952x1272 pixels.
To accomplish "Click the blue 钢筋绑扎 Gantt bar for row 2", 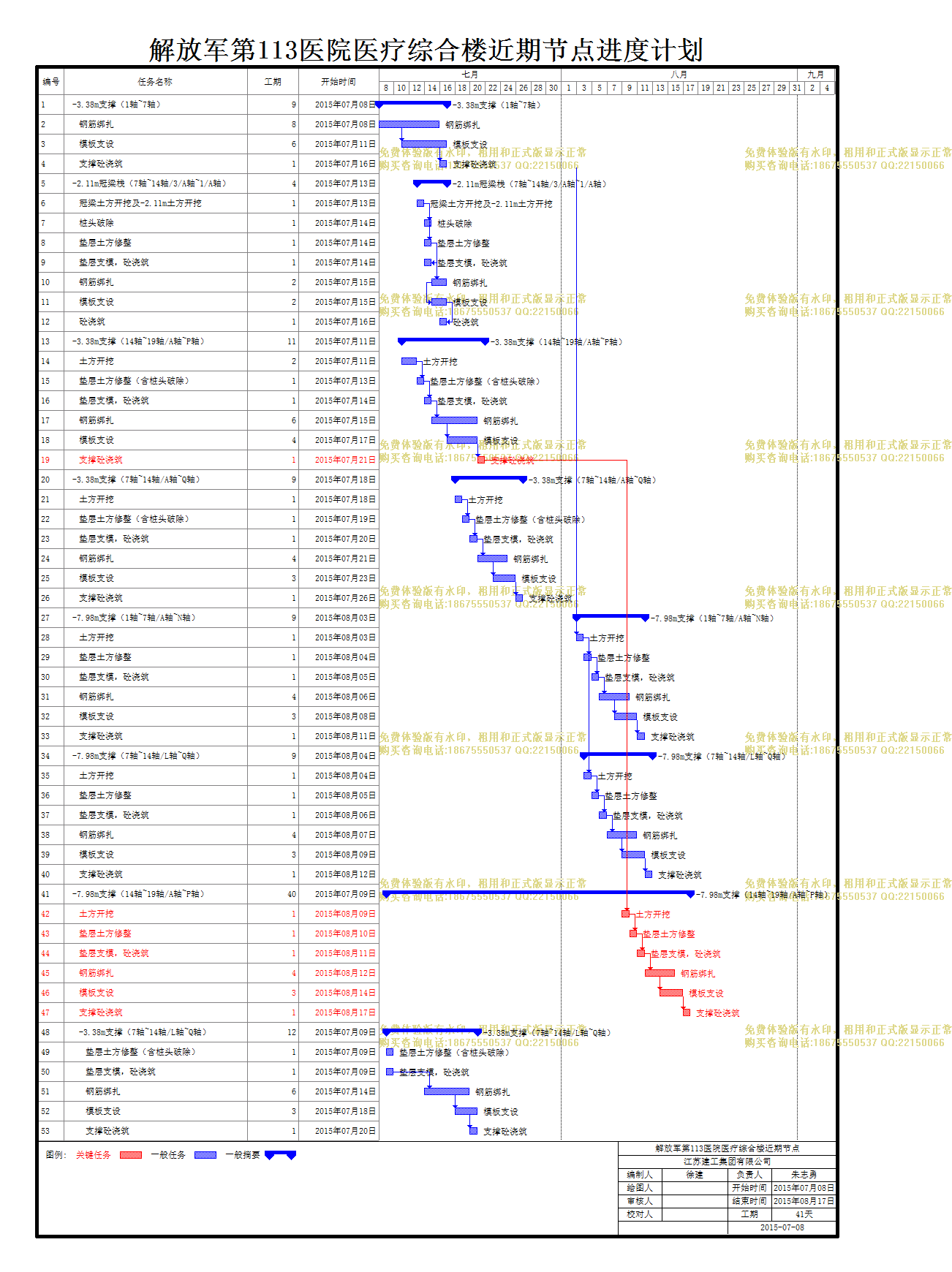I will click(409, 124).
